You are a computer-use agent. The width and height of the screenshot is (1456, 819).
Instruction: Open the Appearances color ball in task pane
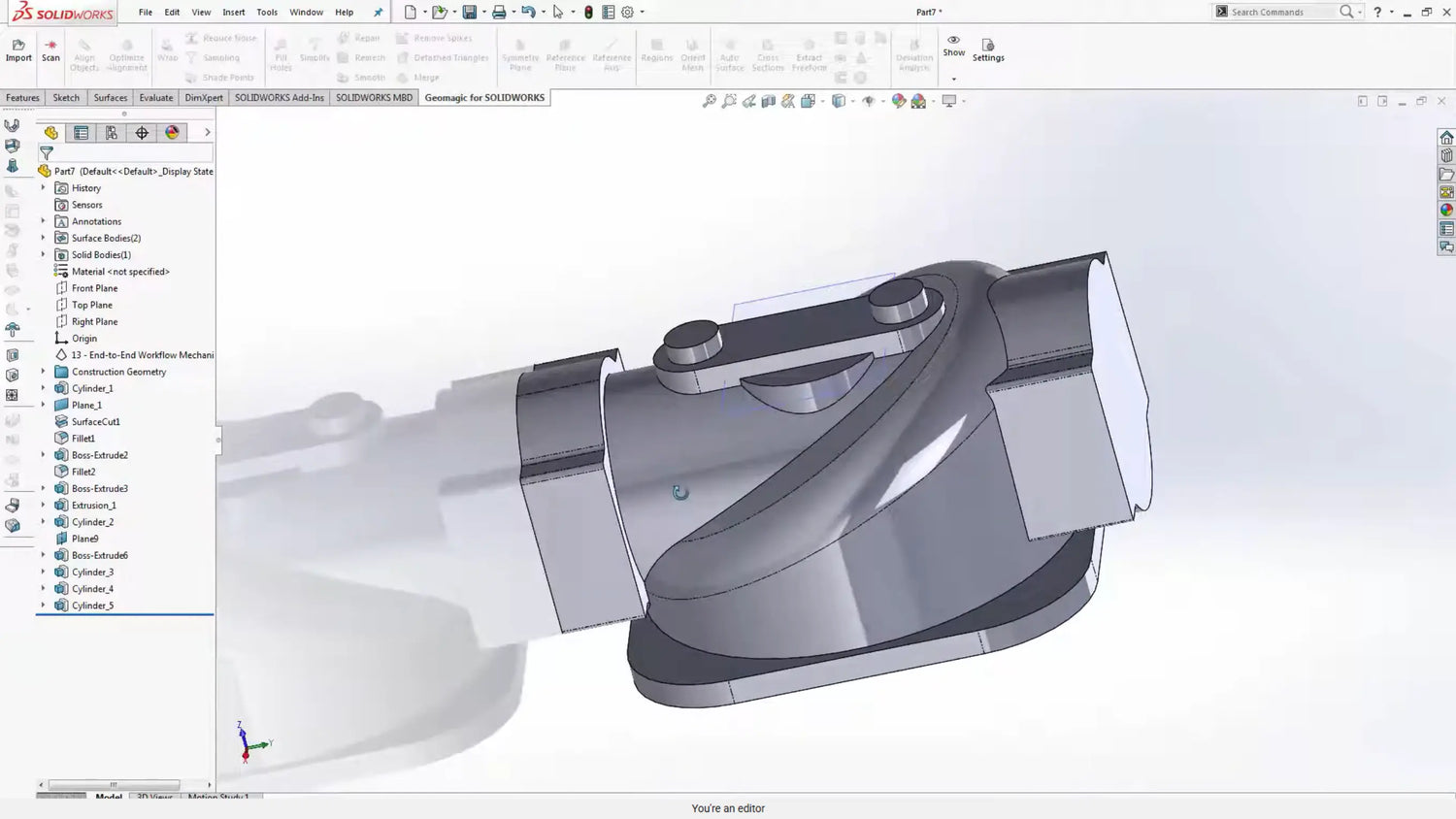(x=1446, y=210)
